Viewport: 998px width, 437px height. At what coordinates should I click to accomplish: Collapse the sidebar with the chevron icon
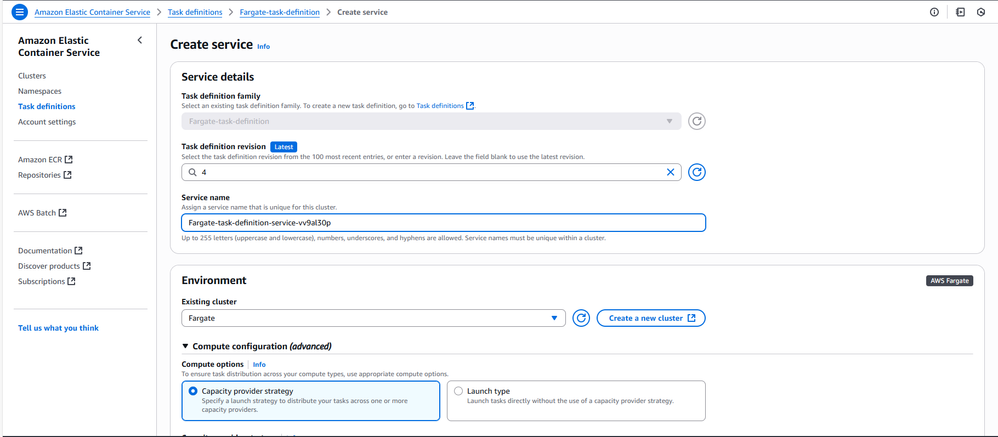click(x=140, y=40)
